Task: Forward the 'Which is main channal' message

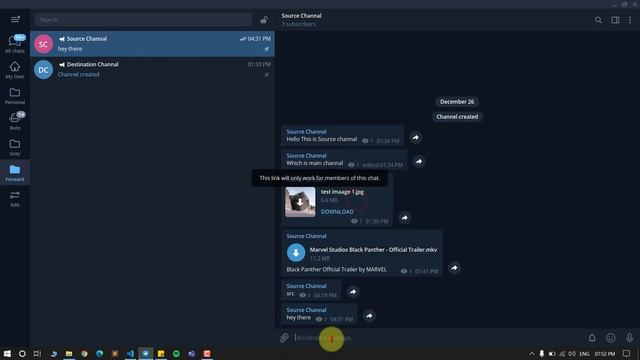Action: pyautogui.click(x=419, y=162)
